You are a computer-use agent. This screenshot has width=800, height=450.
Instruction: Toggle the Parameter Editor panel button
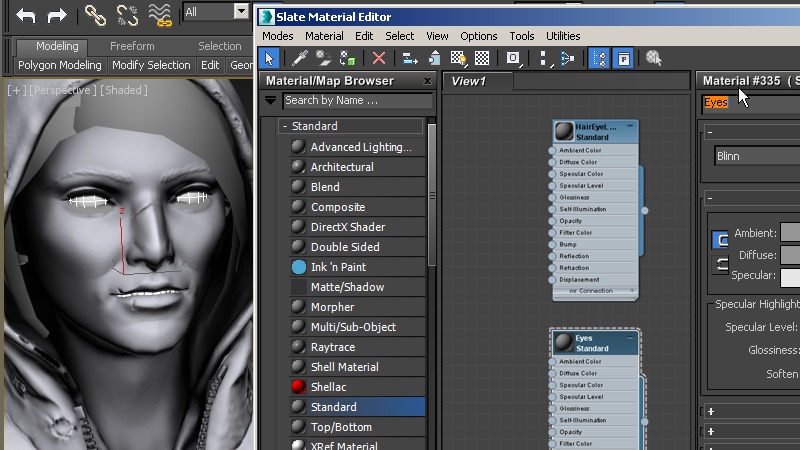(x=622, y=58)
